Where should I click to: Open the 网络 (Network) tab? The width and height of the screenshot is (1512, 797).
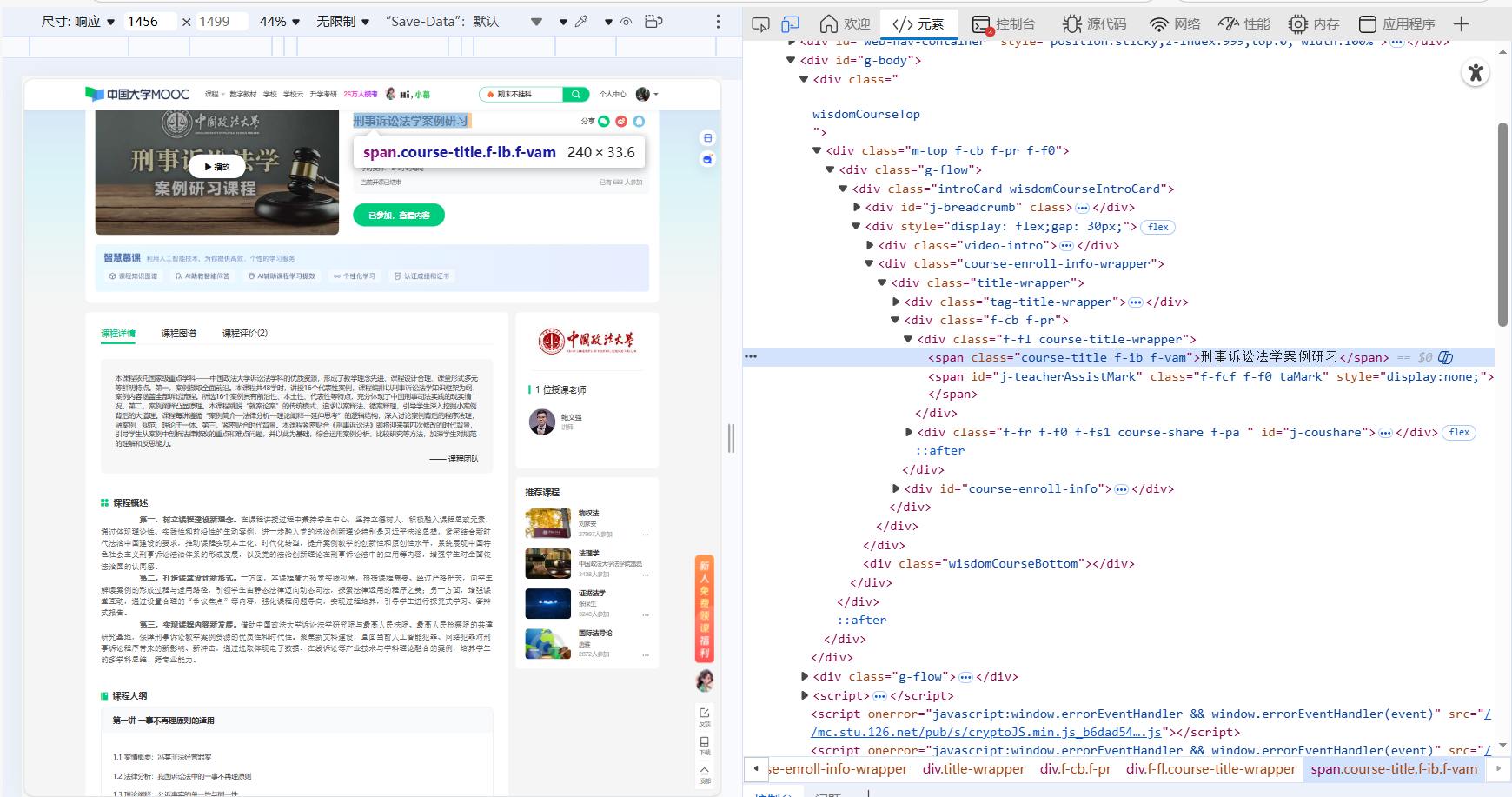coord(1175,24)
